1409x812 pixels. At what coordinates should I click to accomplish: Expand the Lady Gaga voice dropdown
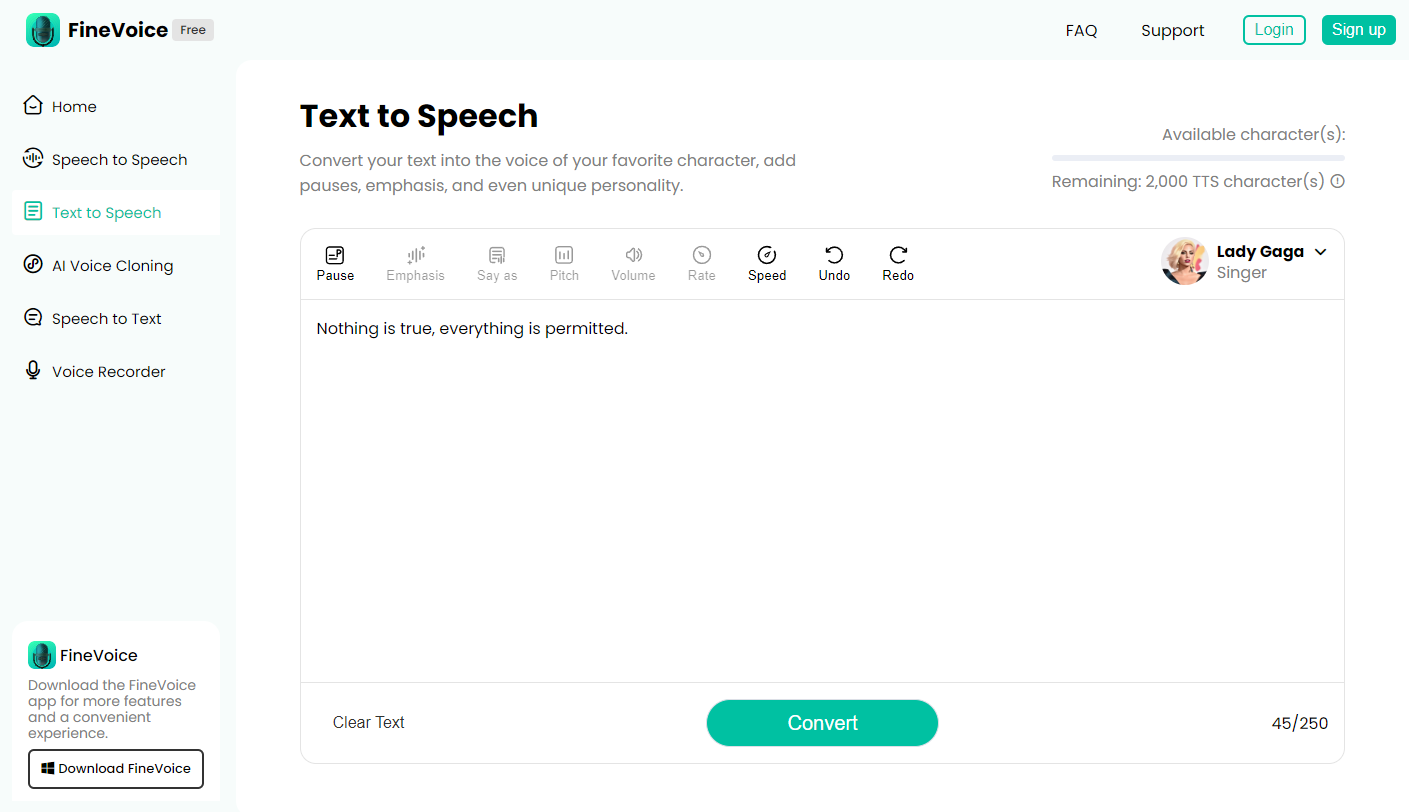coord(1320,252)
